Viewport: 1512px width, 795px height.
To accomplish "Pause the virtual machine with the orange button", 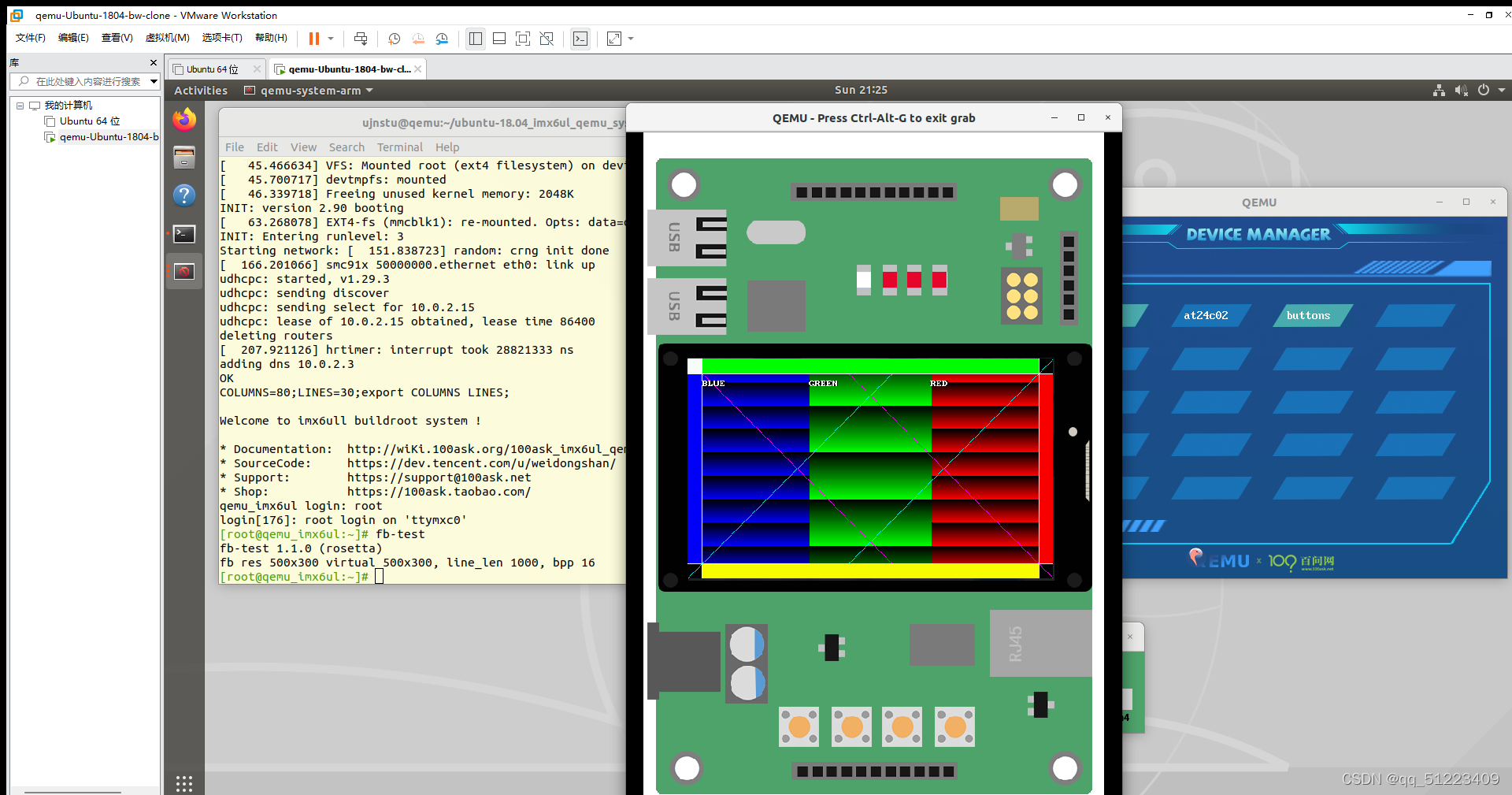I will (314, 39).
